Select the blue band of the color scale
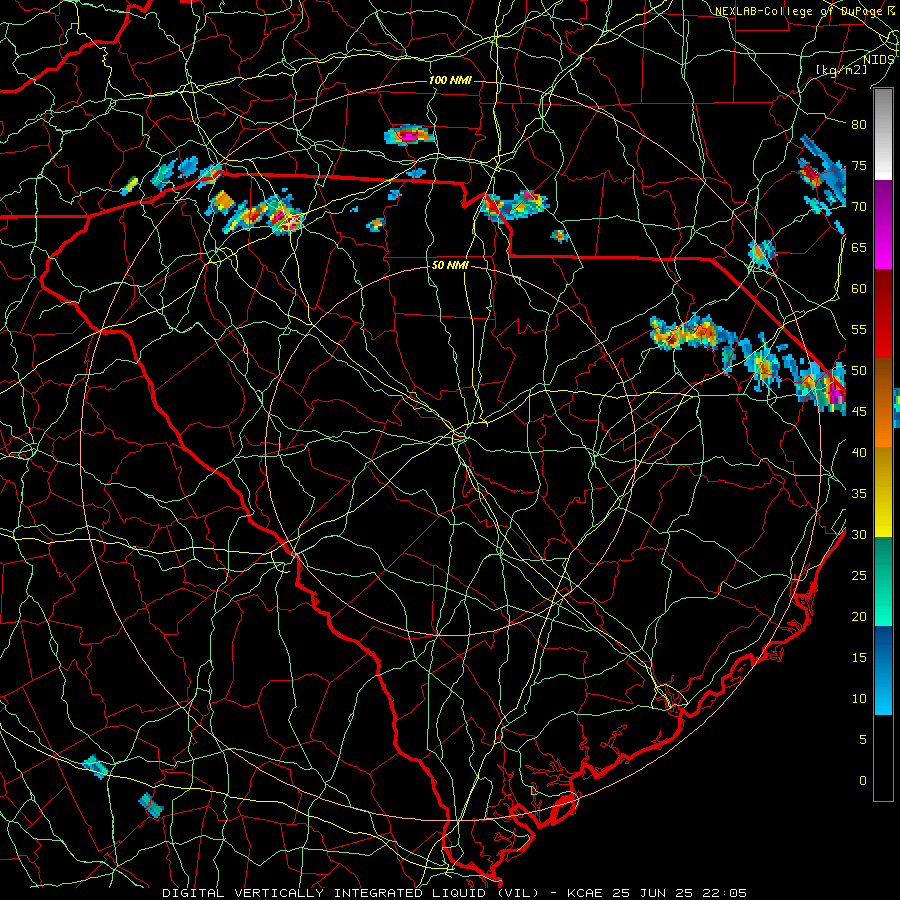The image size is (900, 900). (883, 670)
